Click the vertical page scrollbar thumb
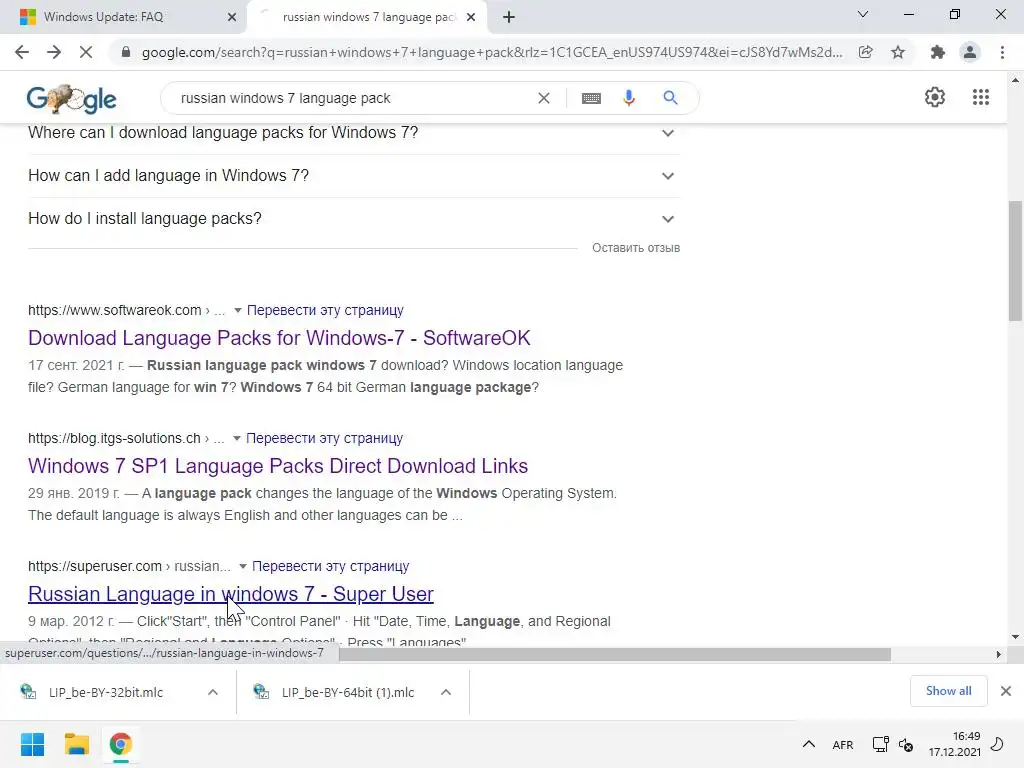The image size is (1024, 768). pos(1015,261)
